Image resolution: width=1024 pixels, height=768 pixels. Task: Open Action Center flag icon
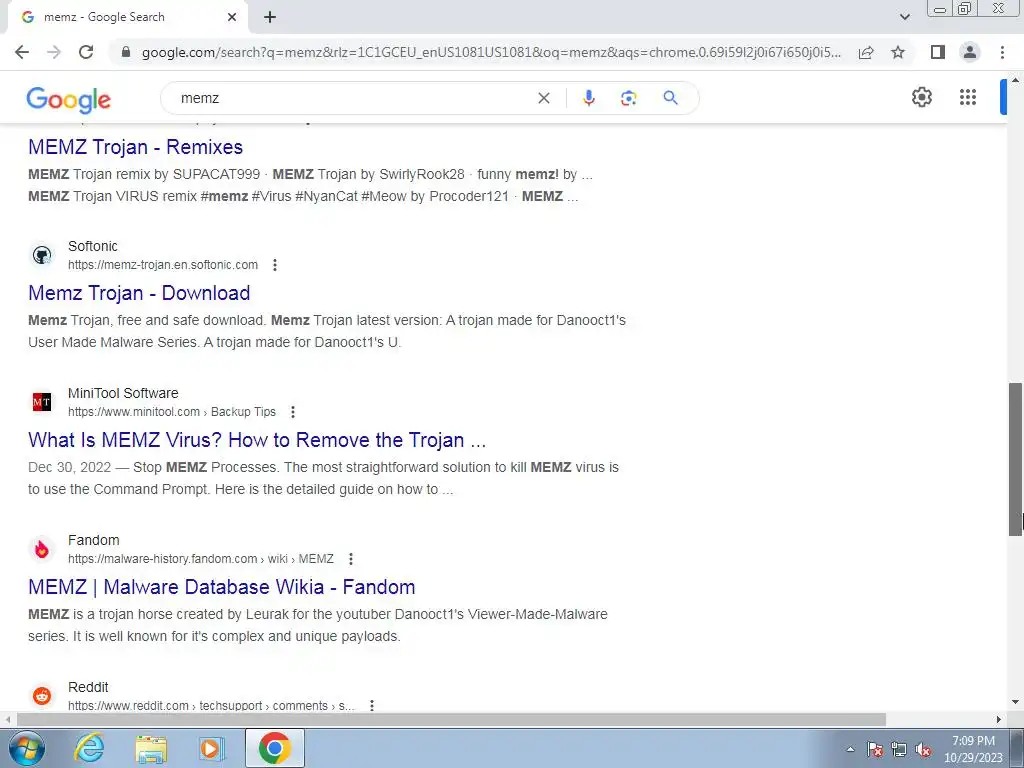(875, 749)
